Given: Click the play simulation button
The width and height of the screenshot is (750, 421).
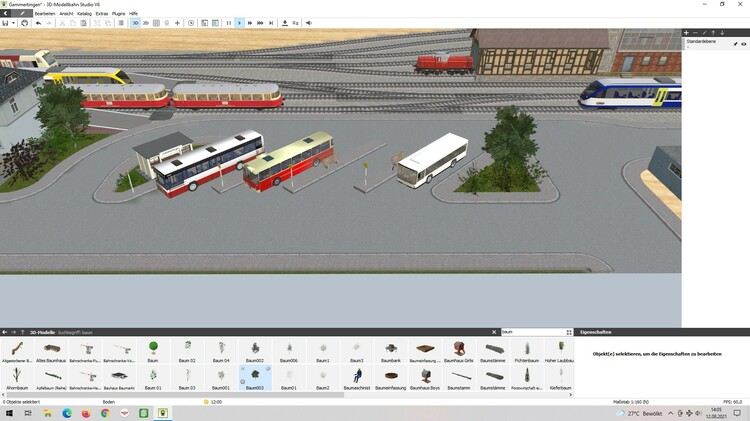Looking at the screenshot, I should pyautogui.click(x=239, y=22).
